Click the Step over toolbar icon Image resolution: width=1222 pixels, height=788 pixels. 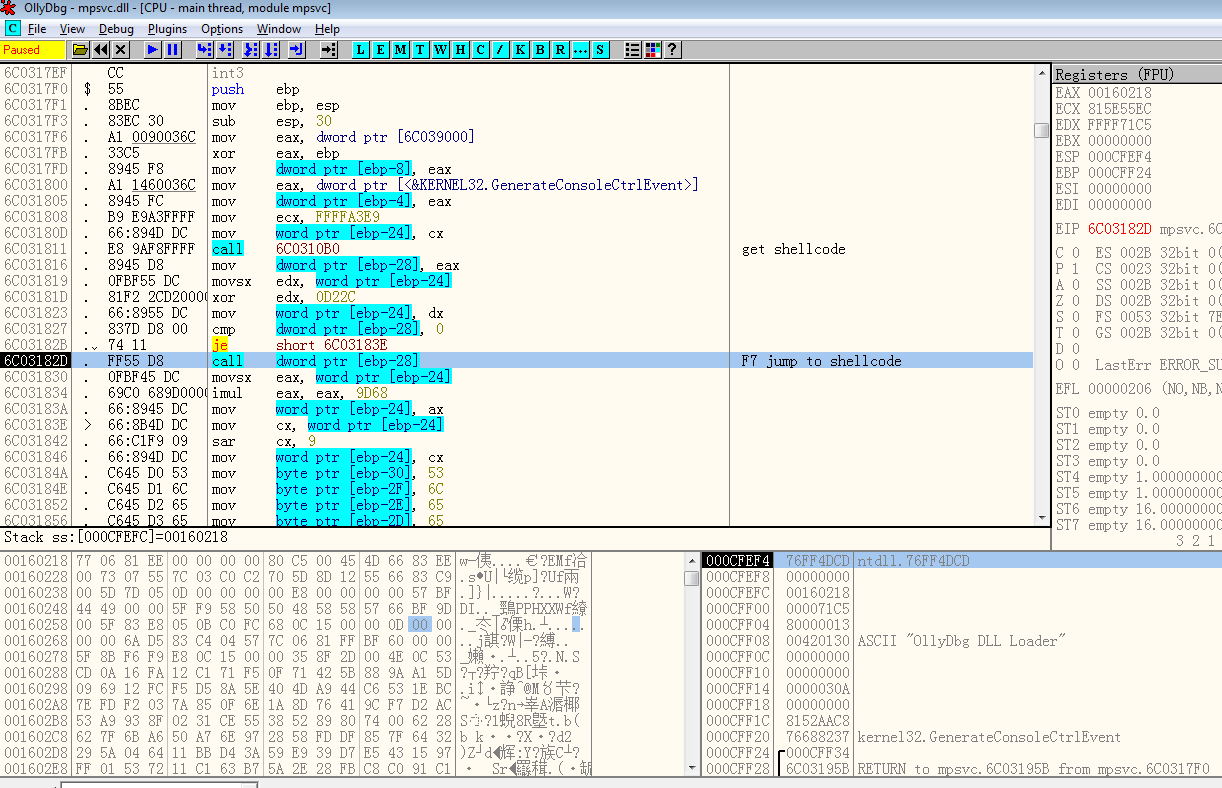coord(226,49)
